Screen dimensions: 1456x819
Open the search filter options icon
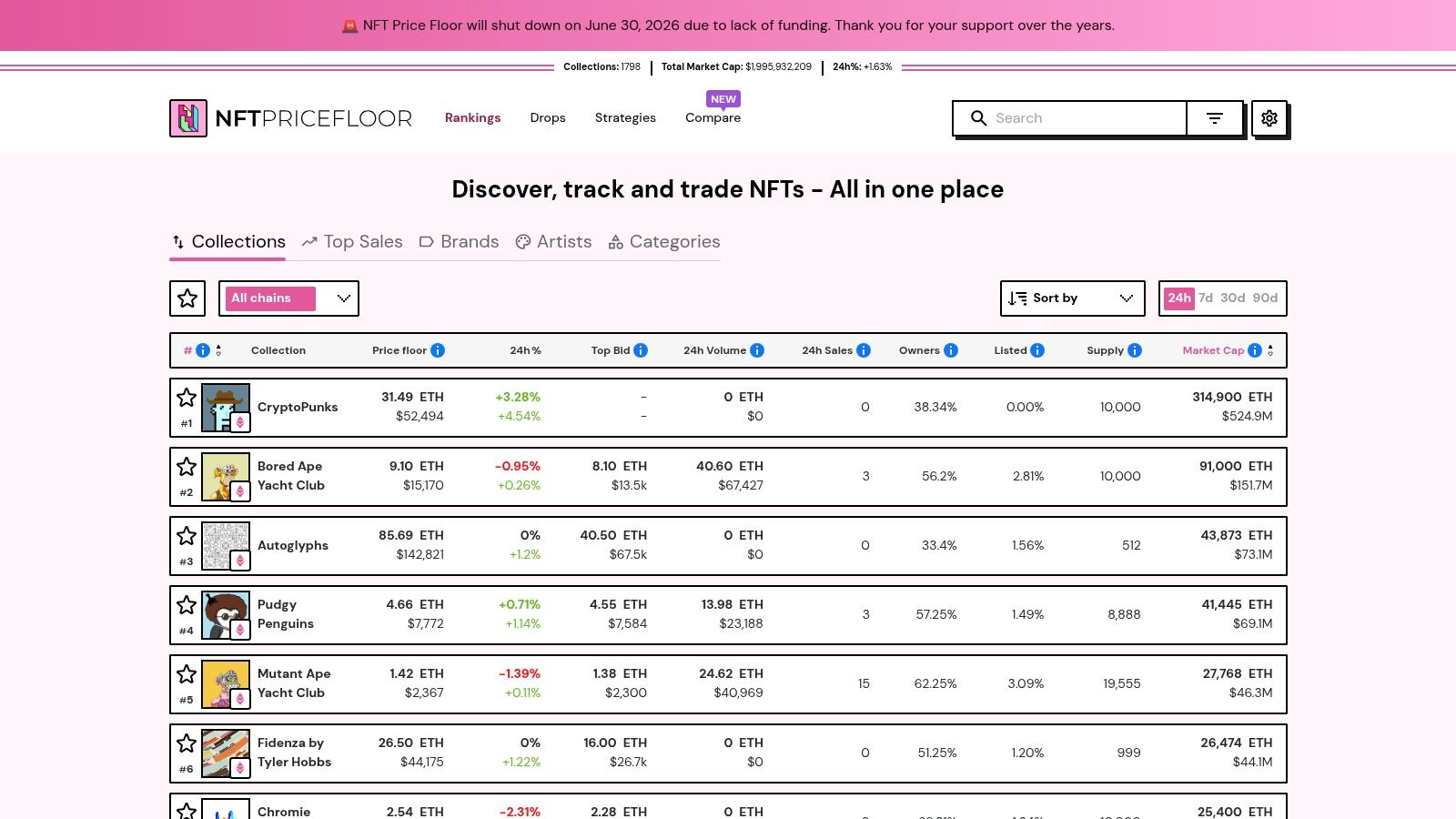tap(1215, 118)
